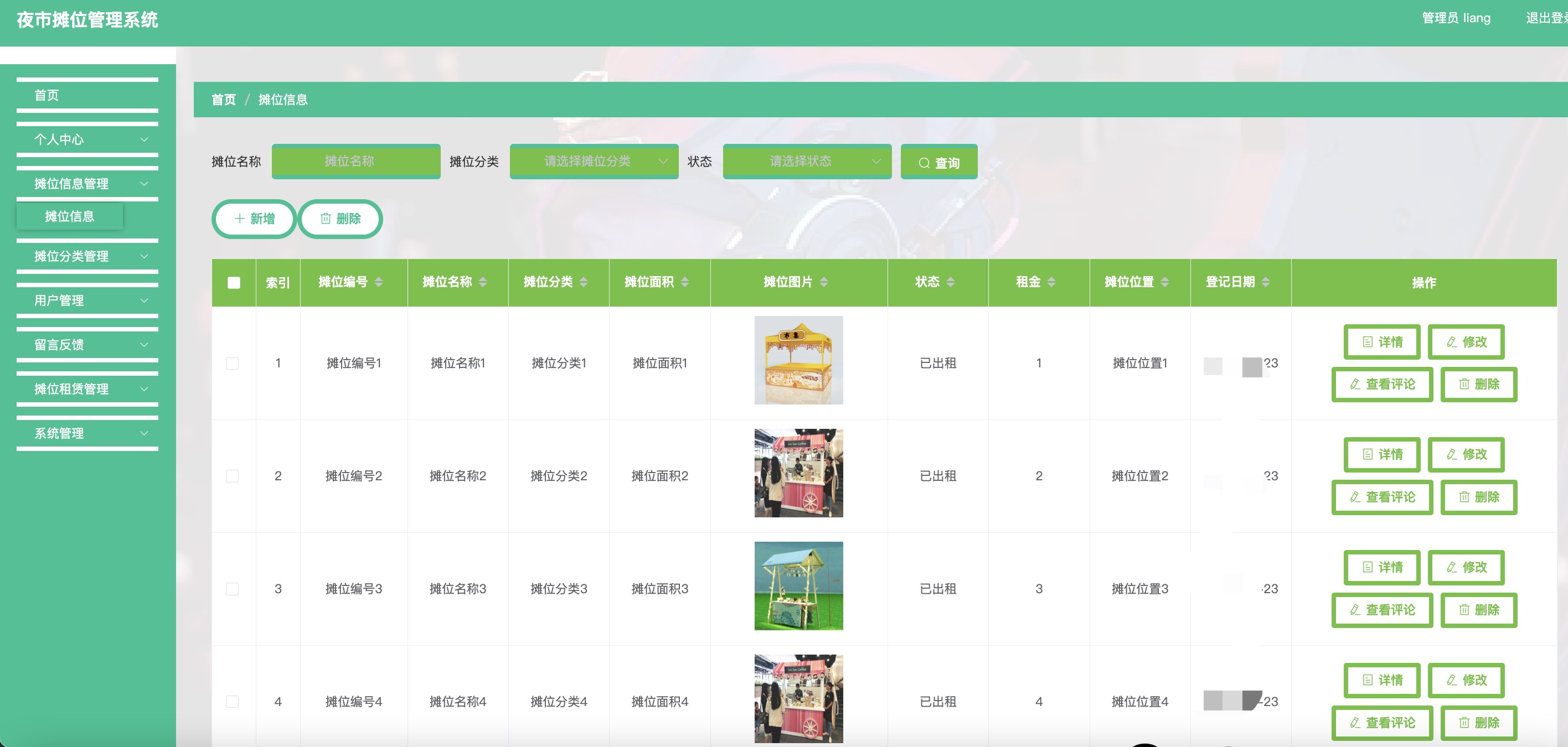Check the checkbox for row 2
The width and height of the screenshot is (1568, 747).
232,476
